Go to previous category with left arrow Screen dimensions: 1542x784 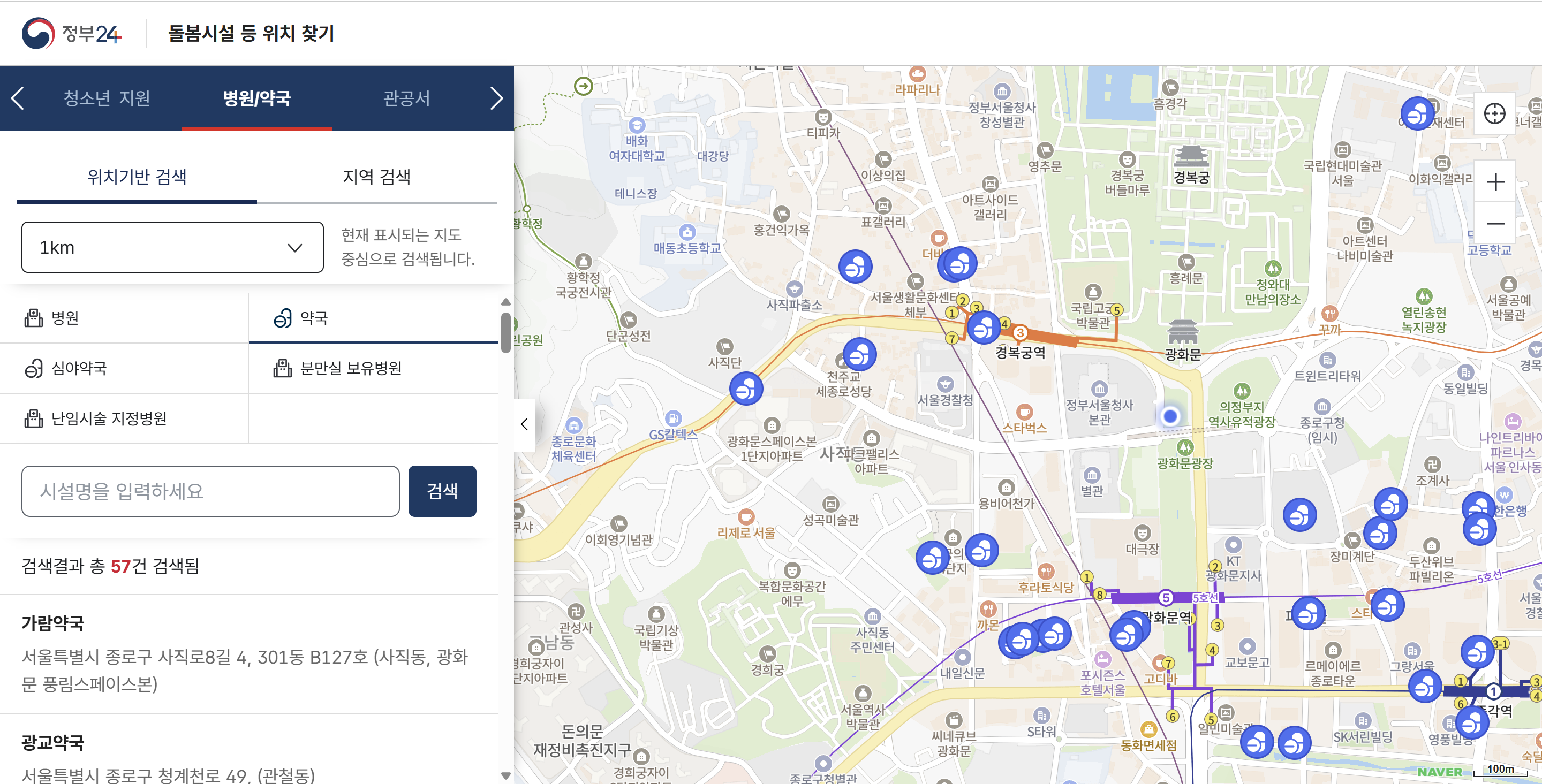(17, 98)
